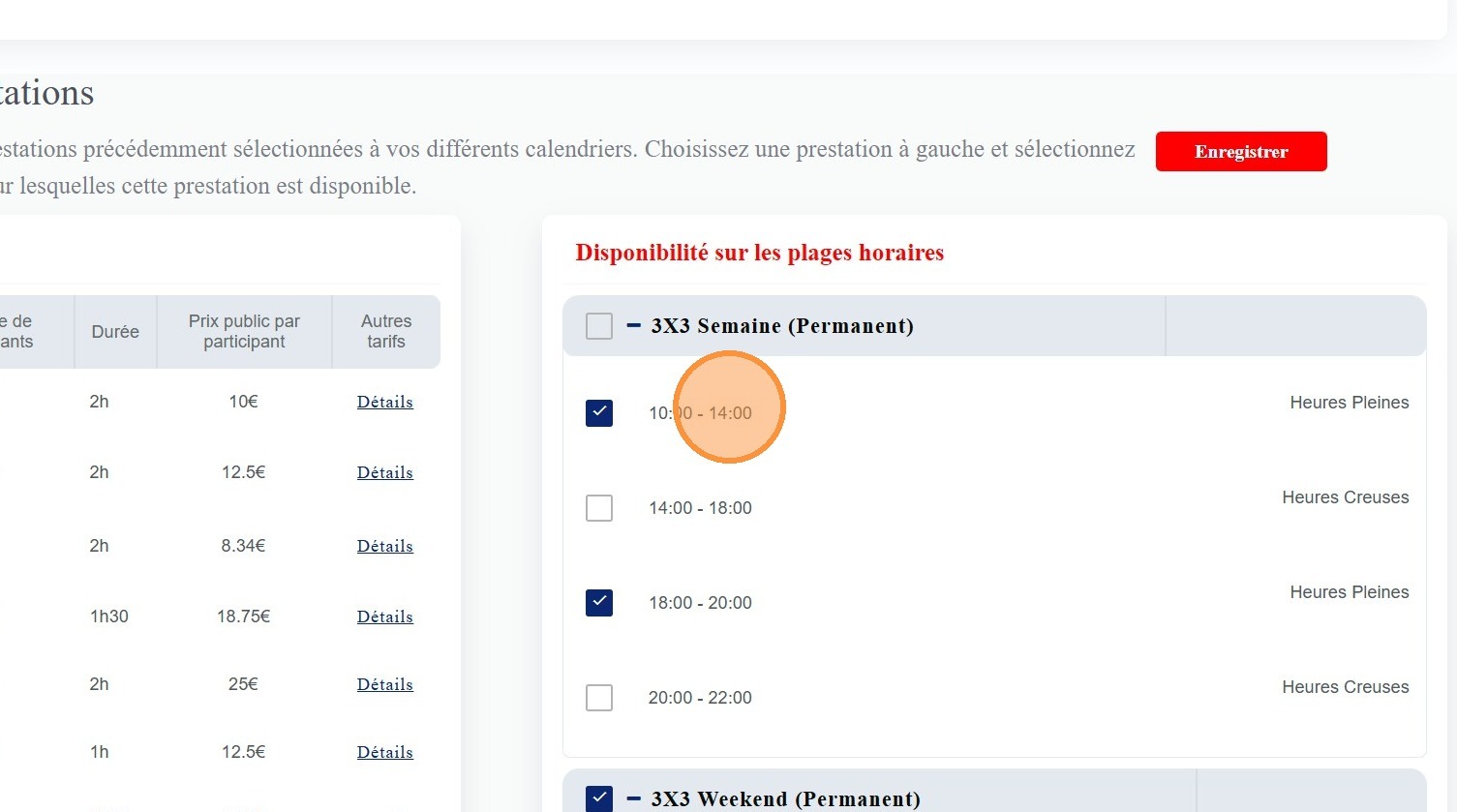The image size is (1457, 812).
Task: Click the Prix public par participant header
Action: click(244, 331)
